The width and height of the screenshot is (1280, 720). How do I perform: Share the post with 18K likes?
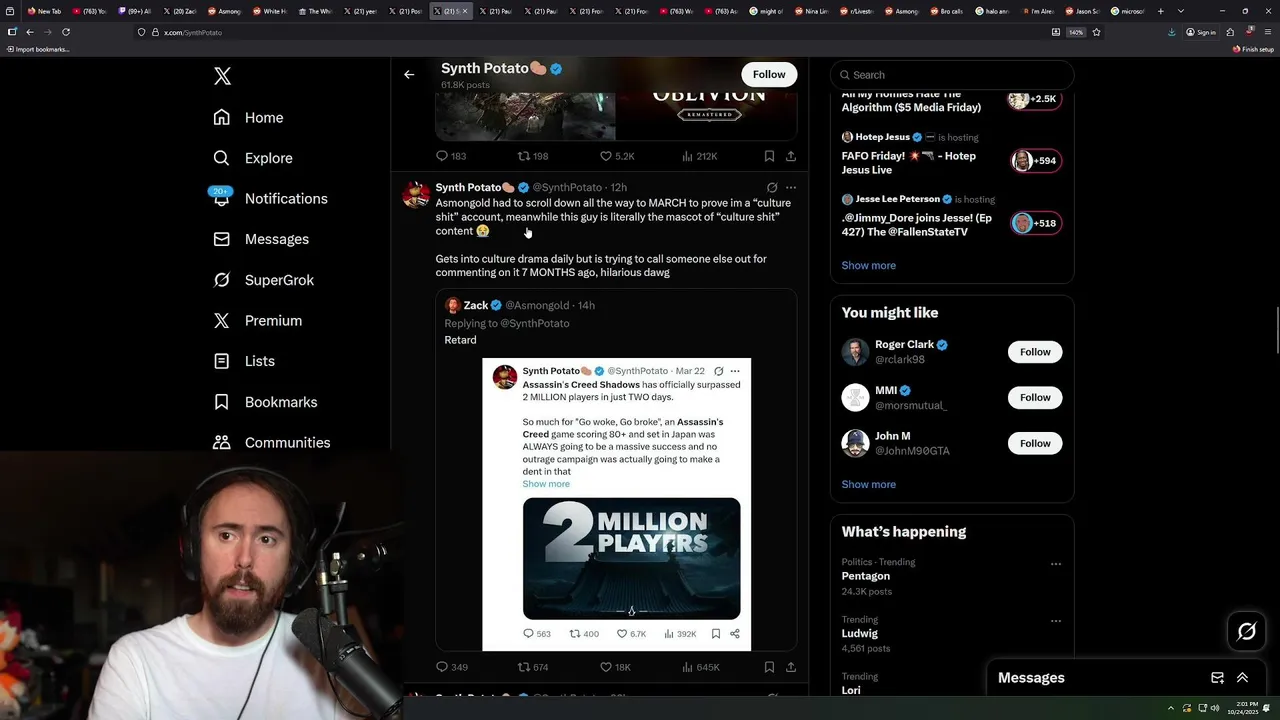point(791,667)
